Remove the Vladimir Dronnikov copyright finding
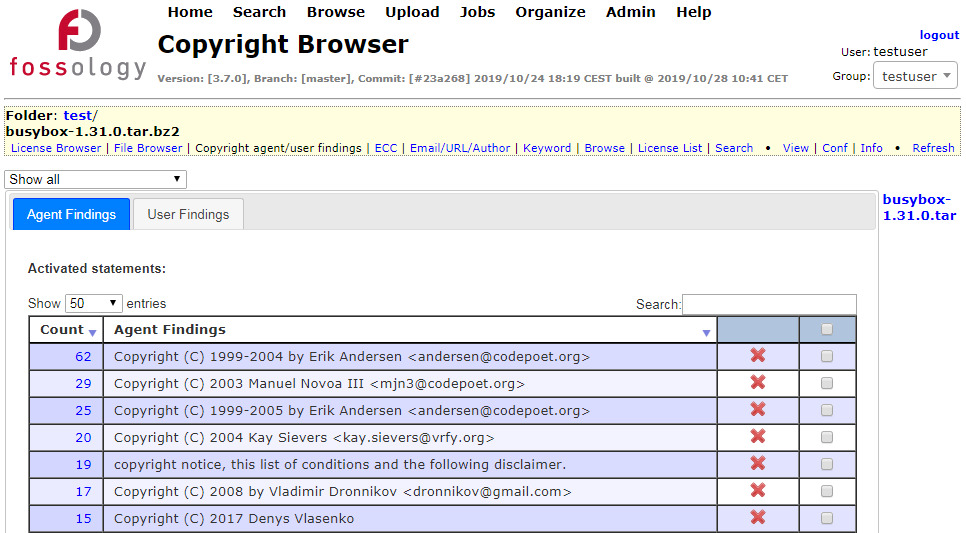 758,491
